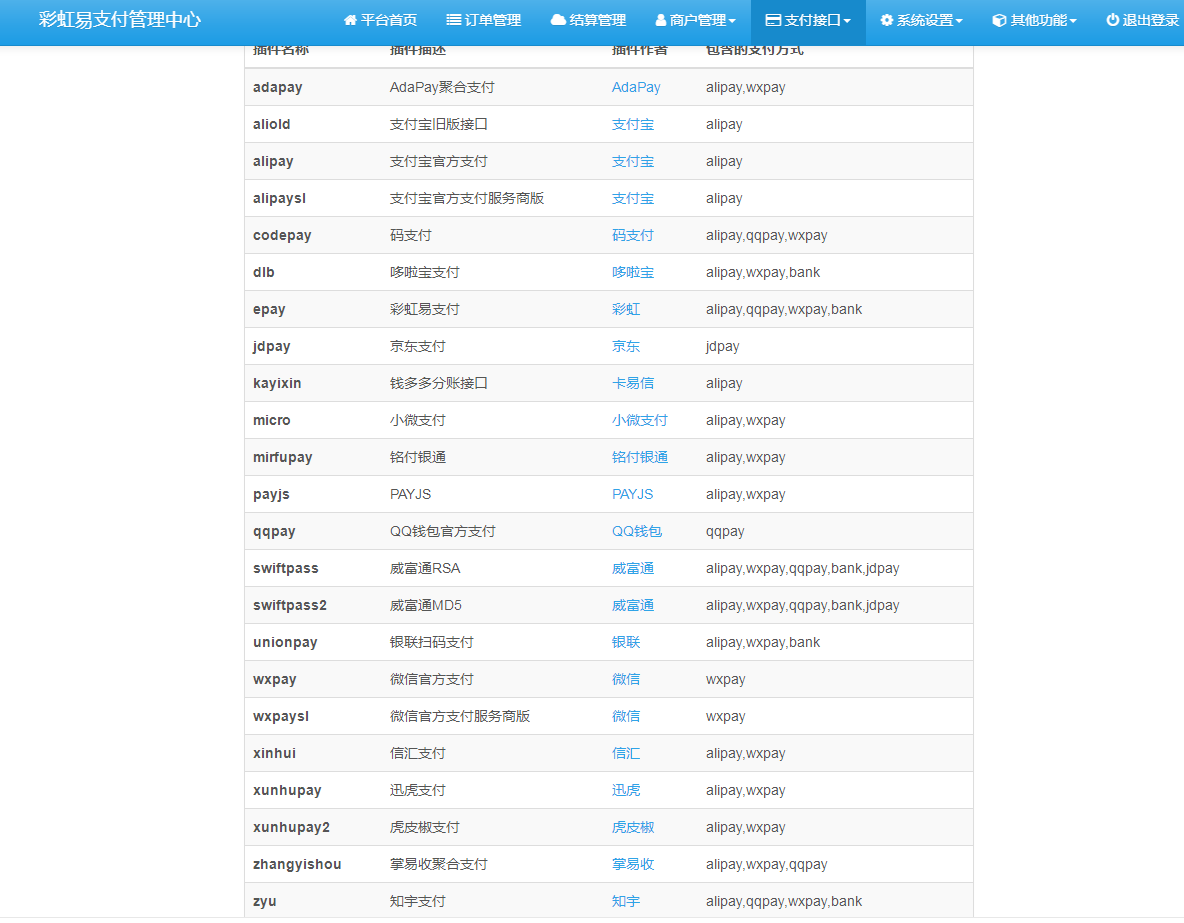Viewport: 1184px width, 923px height.
Task: Follow the PAYJS author link
Action: [632, 494]
